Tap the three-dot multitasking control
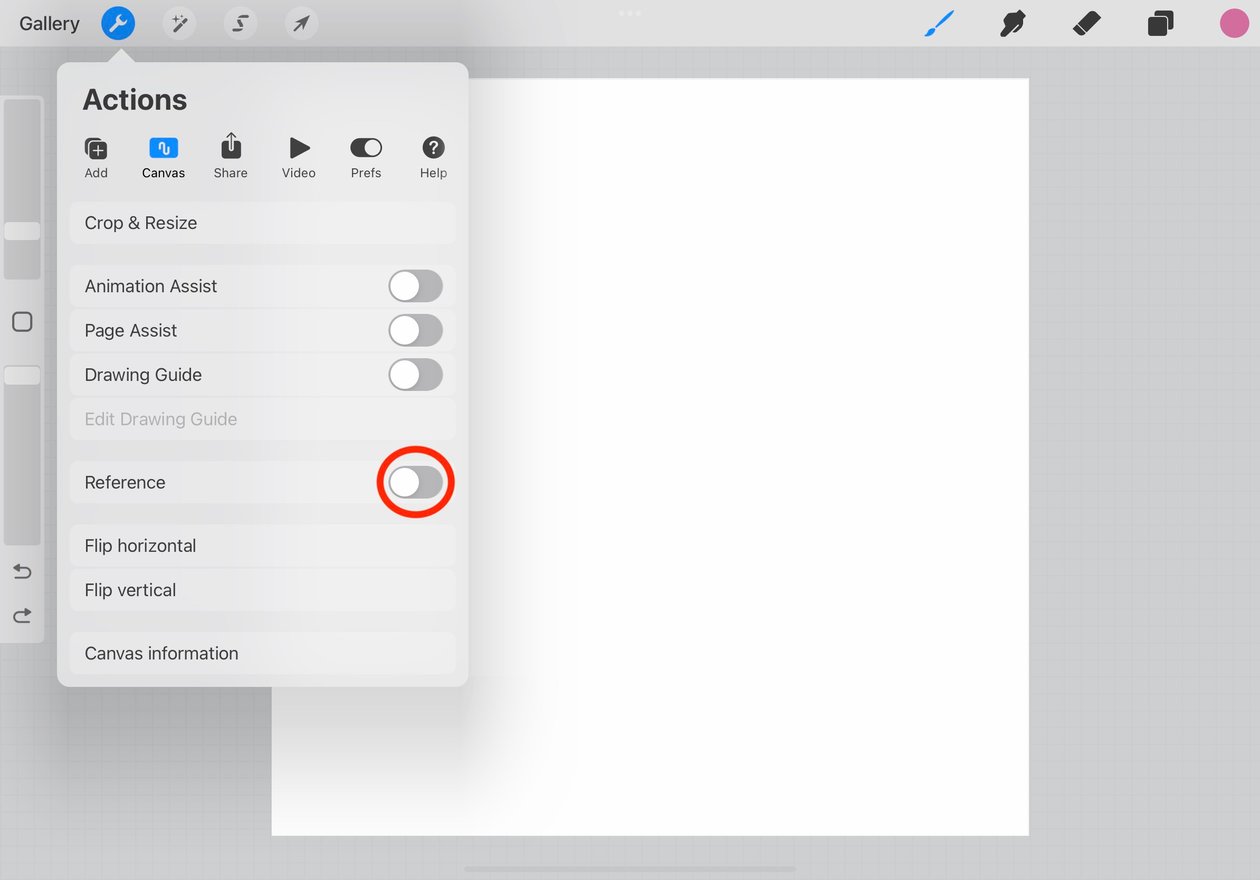 630,13
